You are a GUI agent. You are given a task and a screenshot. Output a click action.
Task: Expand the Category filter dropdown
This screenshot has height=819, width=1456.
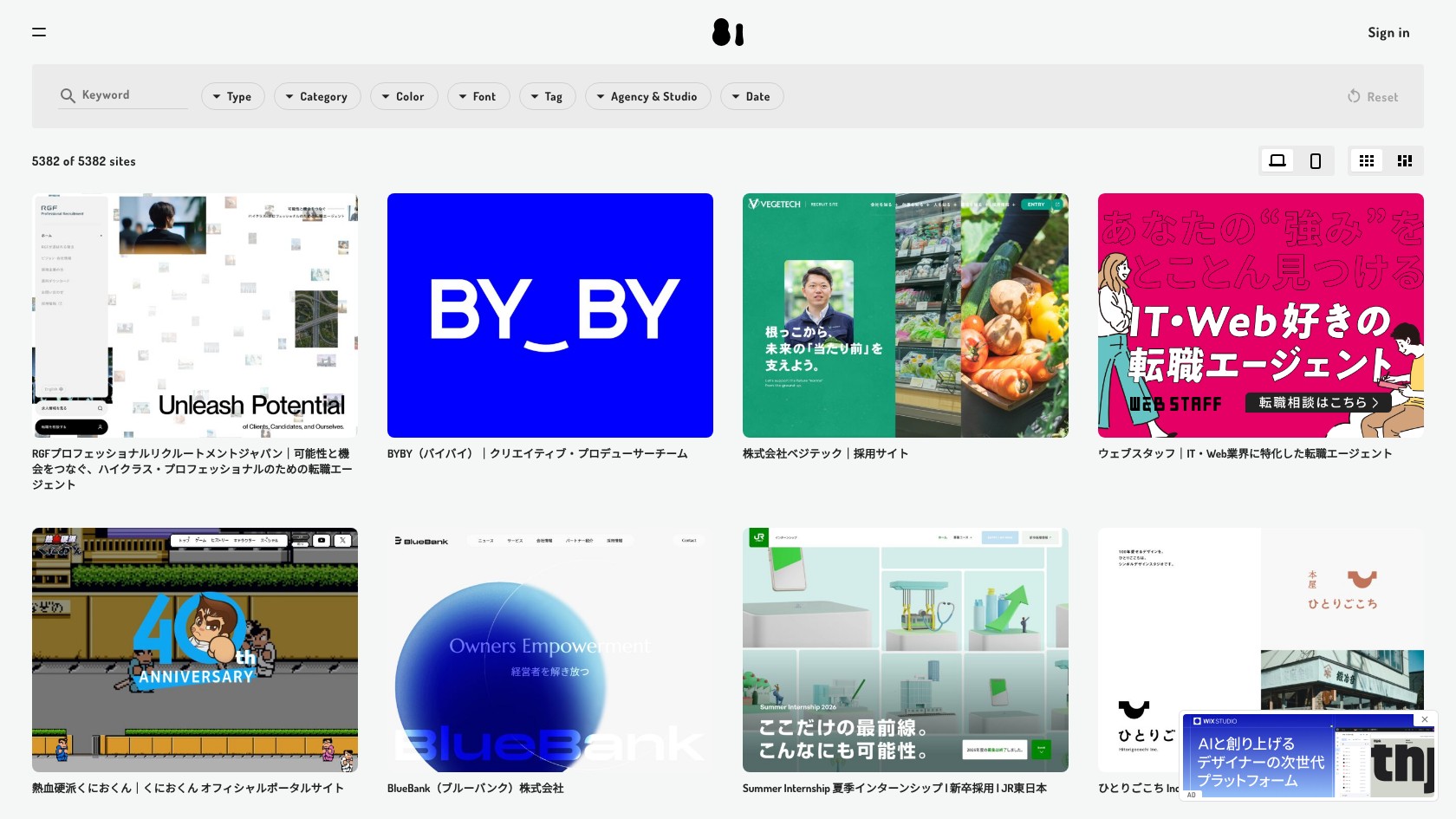(316, 96)
